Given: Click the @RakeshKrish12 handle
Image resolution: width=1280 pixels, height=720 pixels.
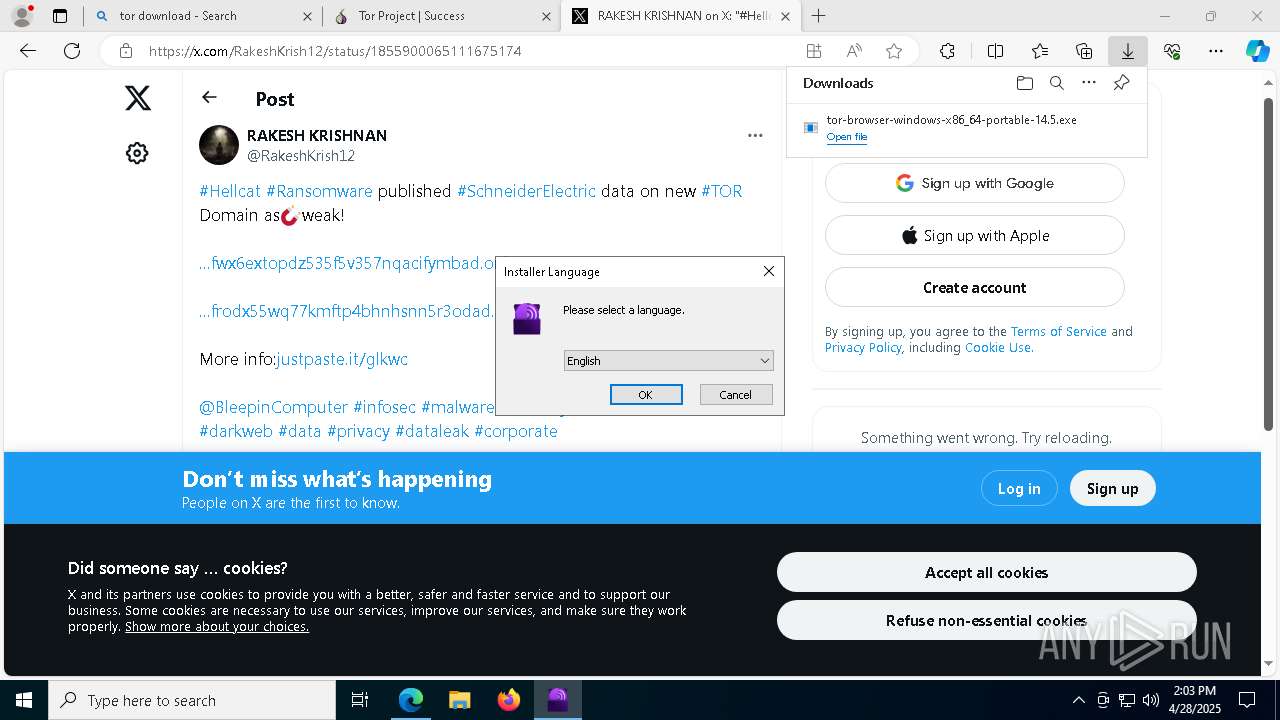Looking at the screenshot, I should pyautogui.click(x=301, y=156).
